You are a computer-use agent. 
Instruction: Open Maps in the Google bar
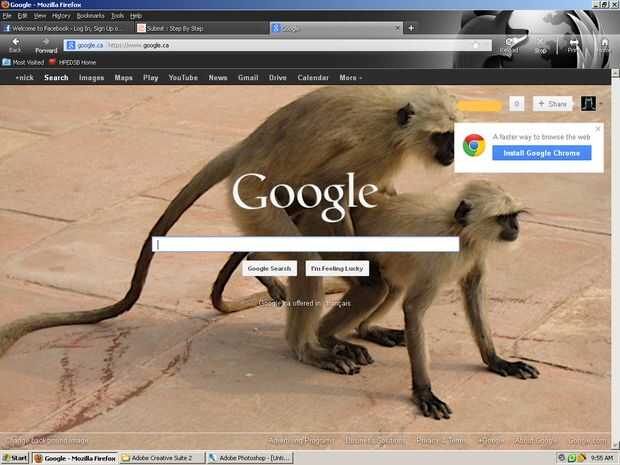(123, 78)
